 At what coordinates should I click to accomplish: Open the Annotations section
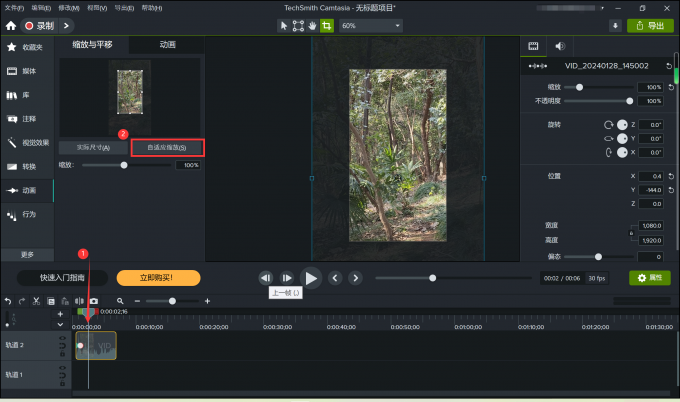(x=27, y=119)
